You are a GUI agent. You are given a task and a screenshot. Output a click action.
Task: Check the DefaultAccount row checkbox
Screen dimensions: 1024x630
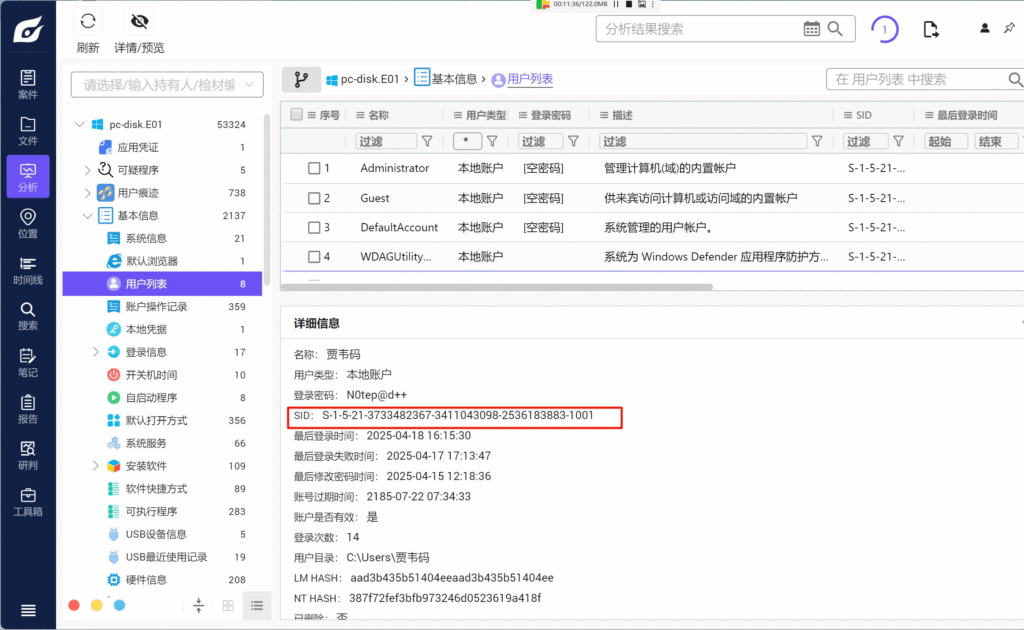314,227
